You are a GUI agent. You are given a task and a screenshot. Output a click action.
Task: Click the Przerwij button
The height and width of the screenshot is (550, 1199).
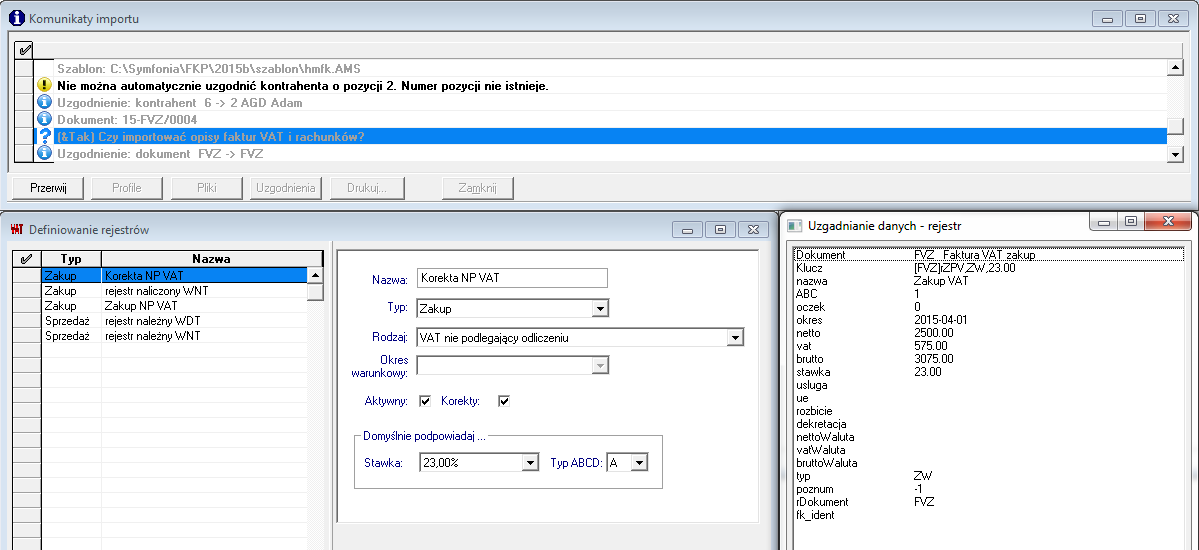49,187
